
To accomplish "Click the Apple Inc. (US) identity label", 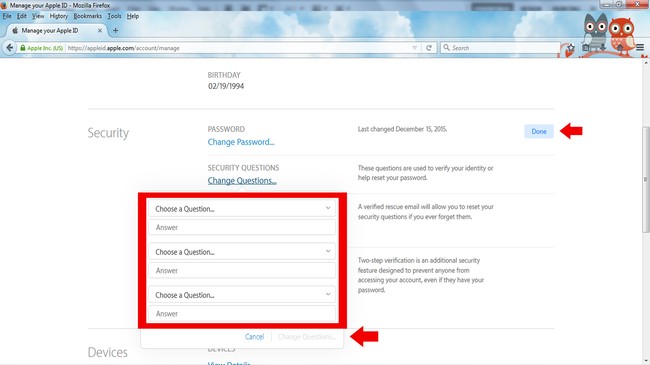I will 45,48.
